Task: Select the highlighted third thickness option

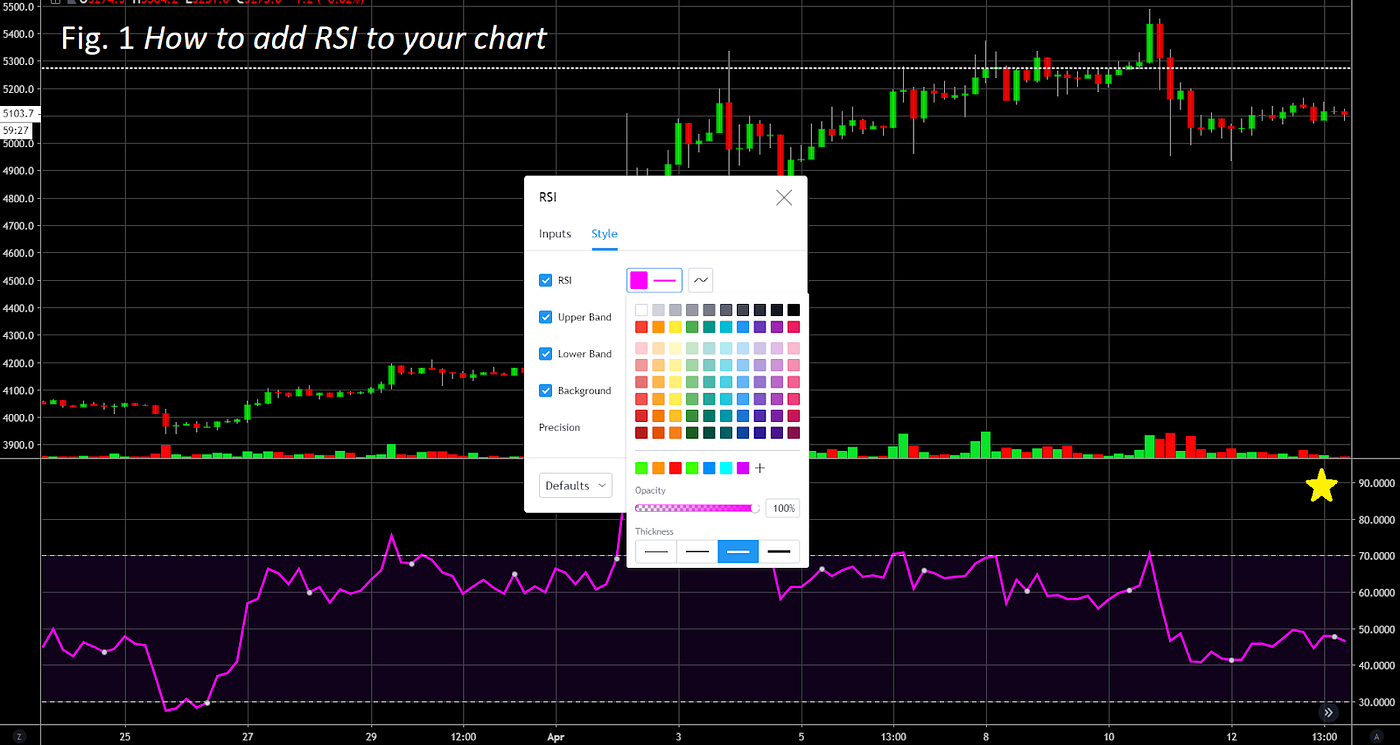Action: (x=738, y=551)
